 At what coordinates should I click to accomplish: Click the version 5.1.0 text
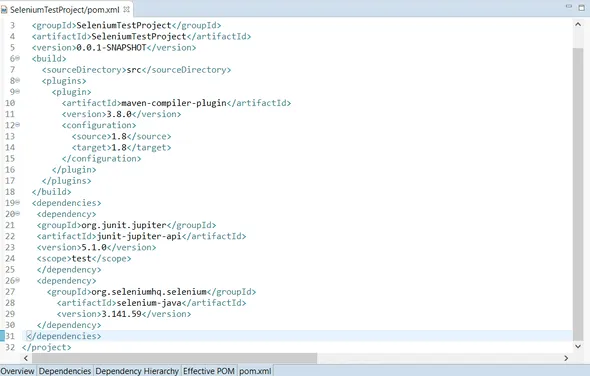(94, 247)
